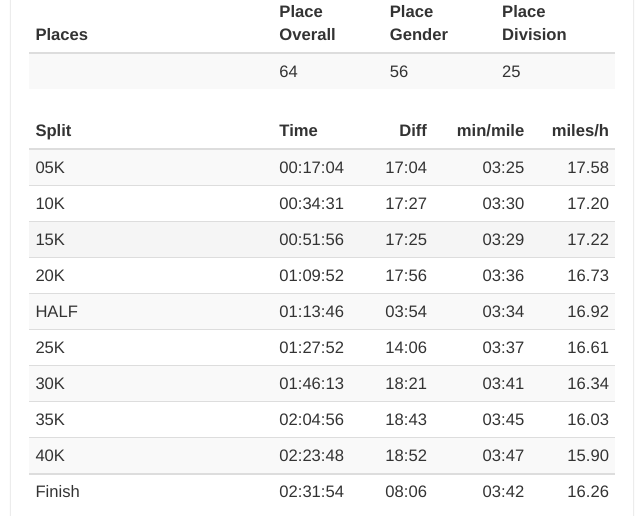
Task: Click the miles/h column header
Action: click(x=580, y=131)
